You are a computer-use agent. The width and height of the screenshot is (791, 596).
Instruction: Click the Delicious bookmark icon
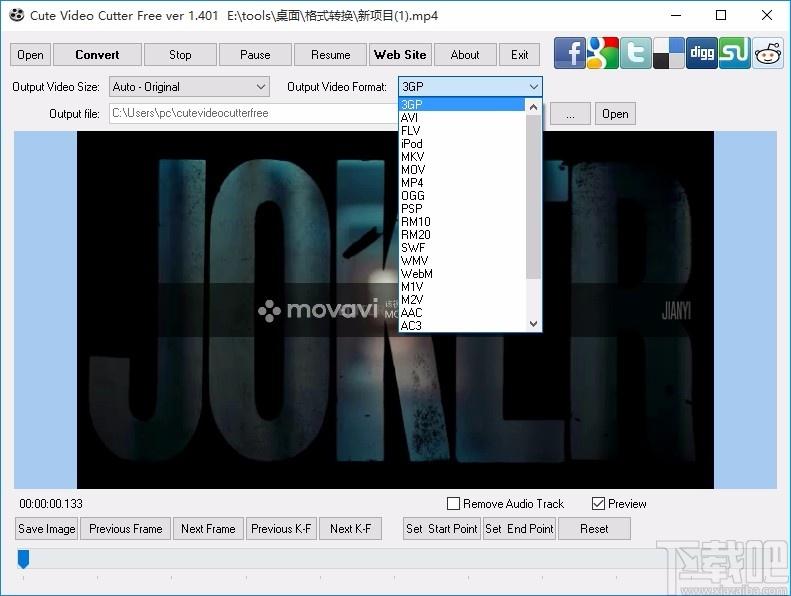pyautogui.click(x=668, y=53)
